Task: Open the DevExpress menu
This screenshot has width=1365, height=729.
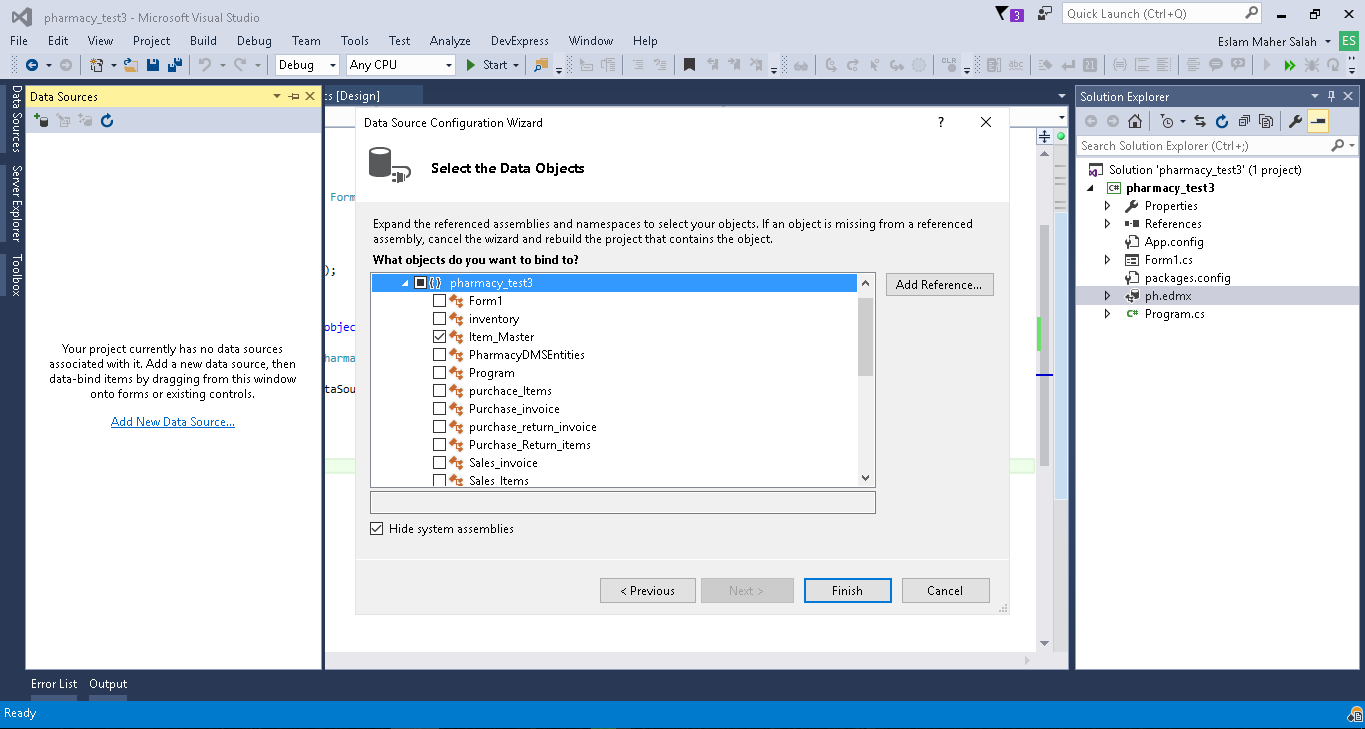Action: click(520, 41)
